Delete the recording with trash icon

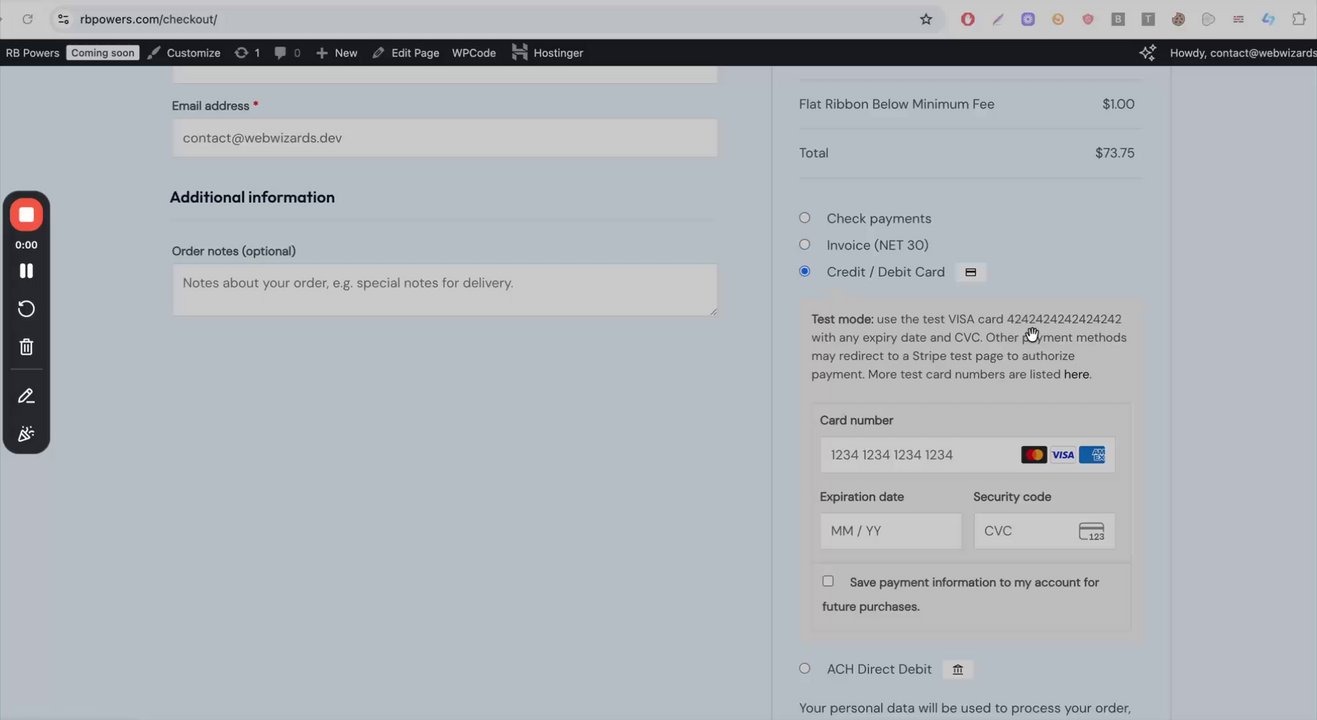(26, 347)
